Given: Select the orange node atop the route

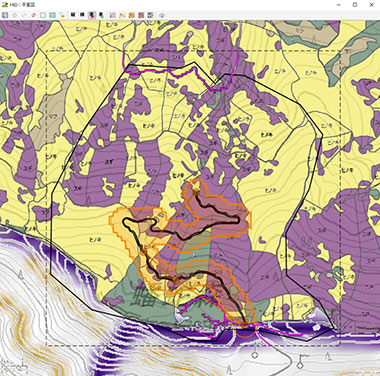Looking at the screenshot, I should point(196,191).
